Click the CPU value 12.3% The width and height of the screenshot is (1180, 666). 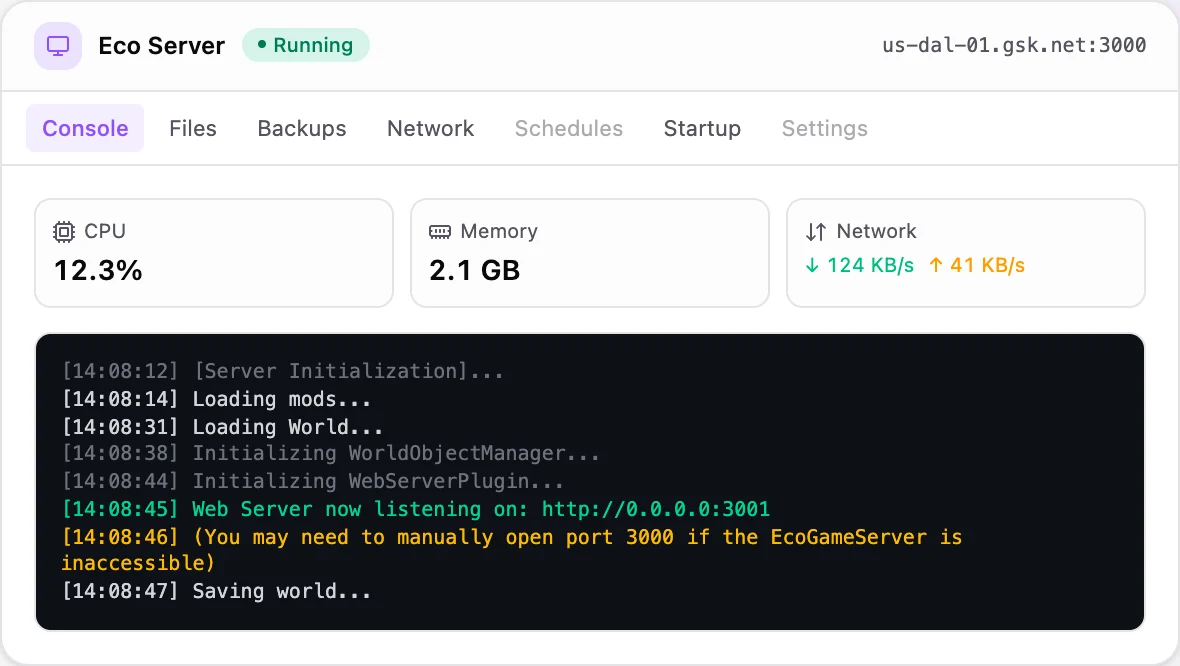coord(98,270)
